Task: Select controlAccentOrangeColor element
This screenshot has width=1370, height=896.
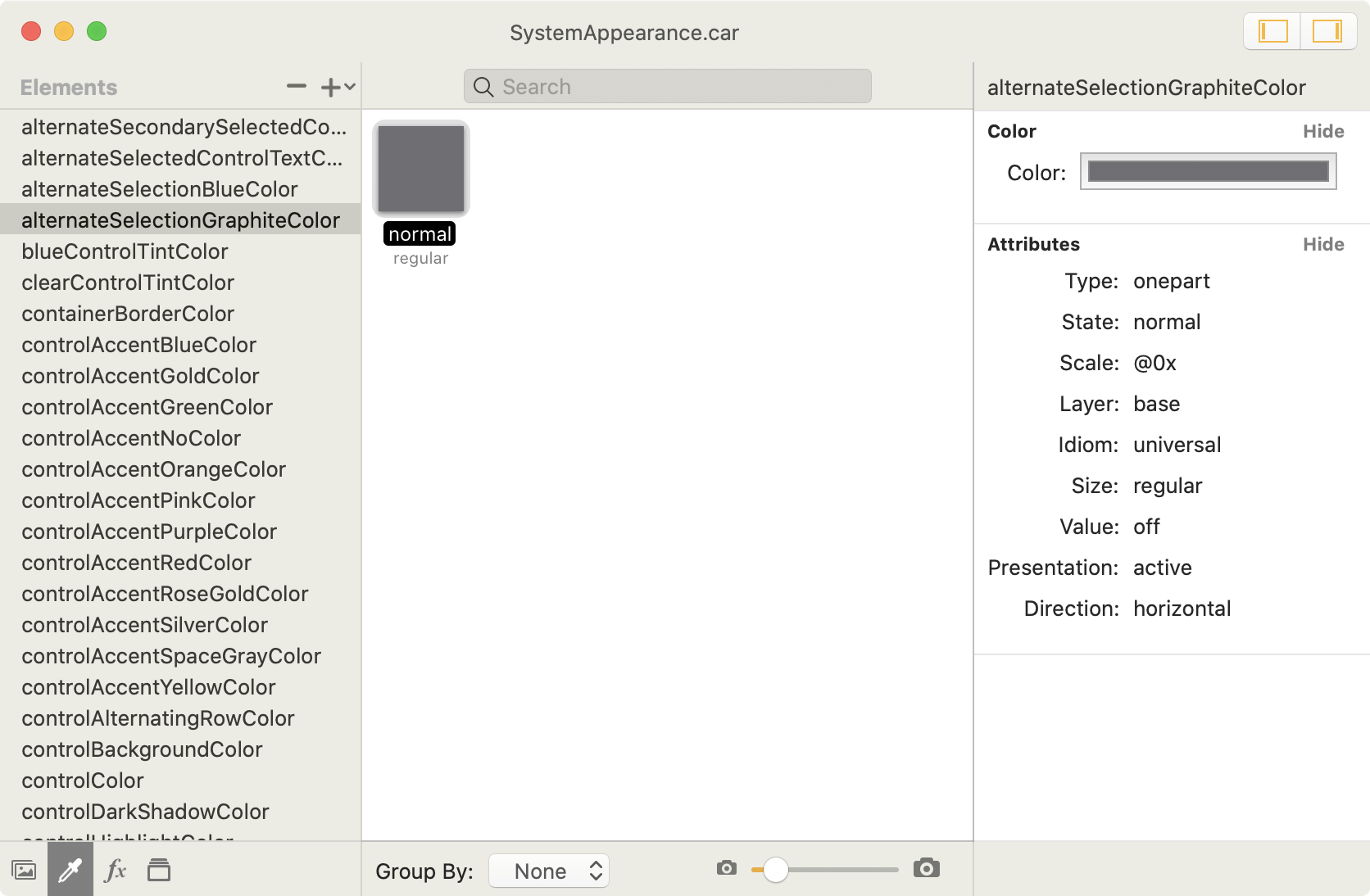Action: pyautogui.click(x=180, y=469)
